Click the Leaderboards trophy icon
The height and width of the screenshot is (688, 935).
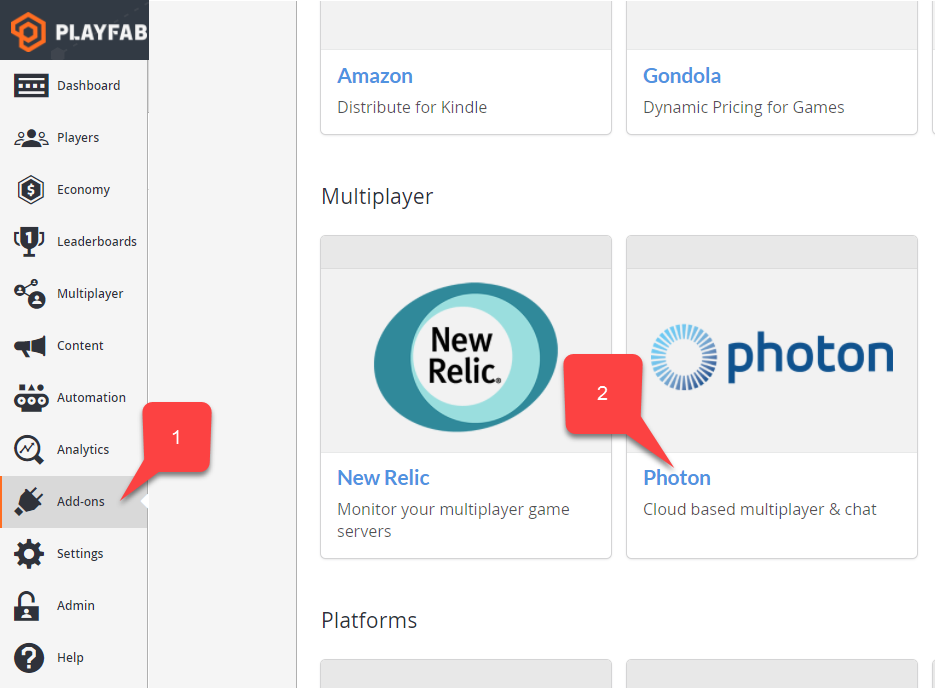tap(29, 241)
